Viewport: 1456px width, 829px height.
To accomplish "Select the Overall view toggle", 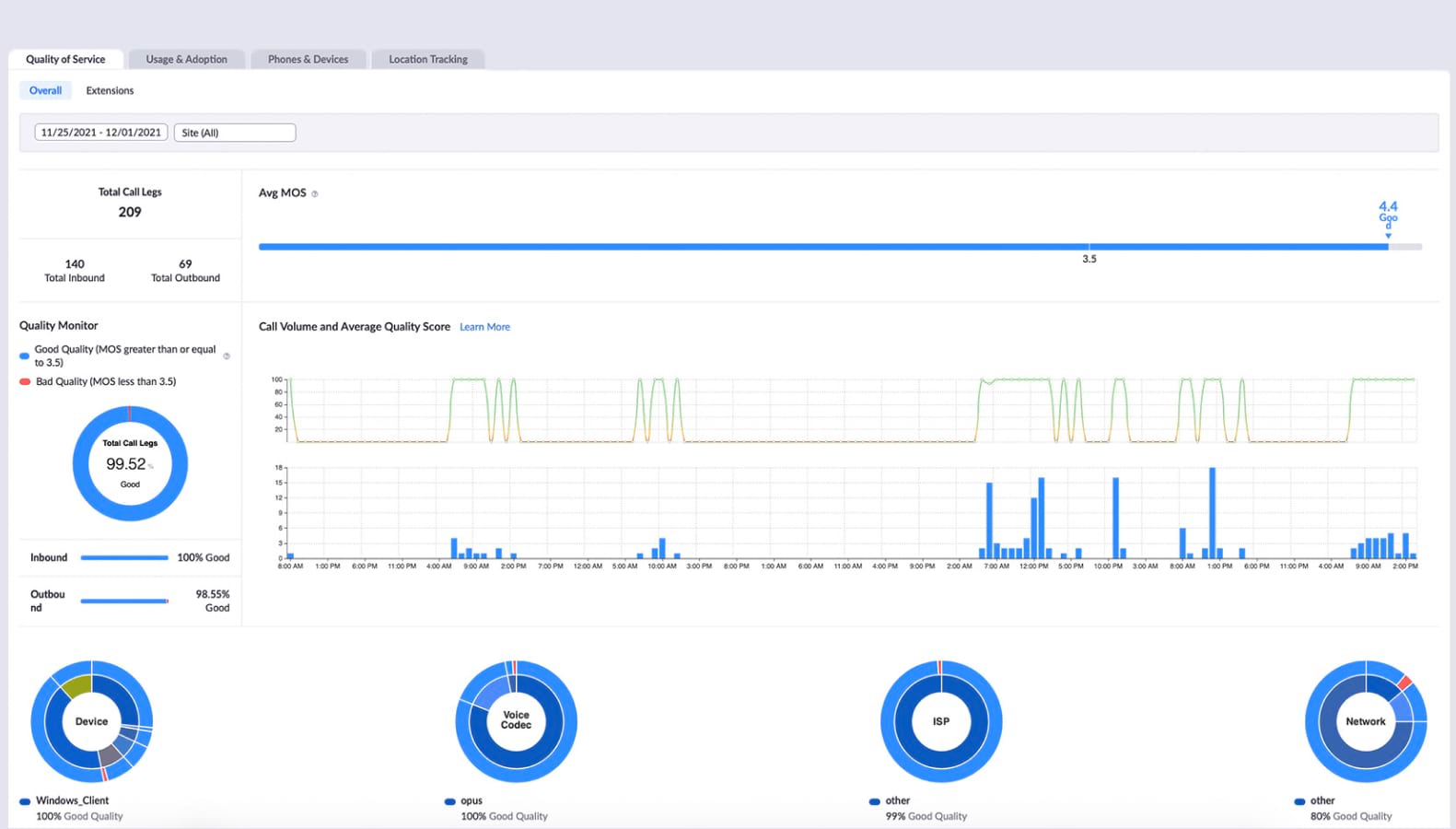I will (x=45, y=90).
